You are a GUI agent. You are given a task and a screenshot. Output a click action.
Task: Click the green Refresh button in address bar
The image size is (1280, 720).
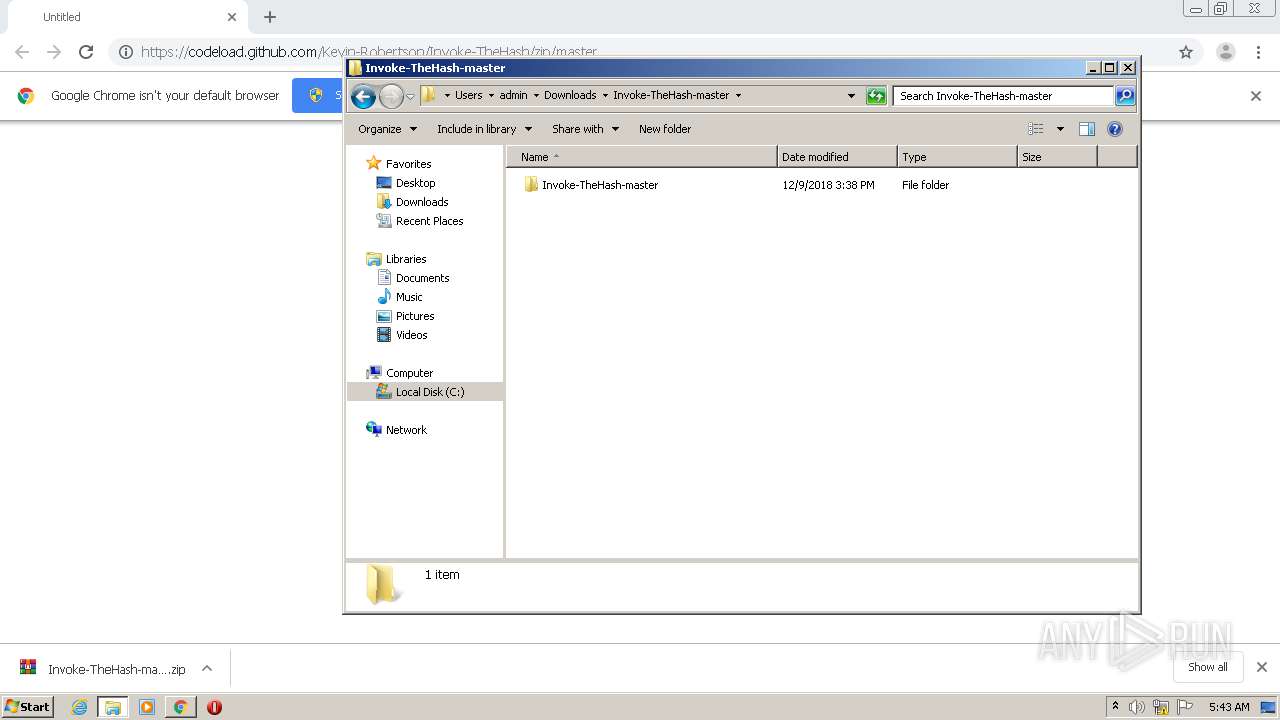(876, 96)
